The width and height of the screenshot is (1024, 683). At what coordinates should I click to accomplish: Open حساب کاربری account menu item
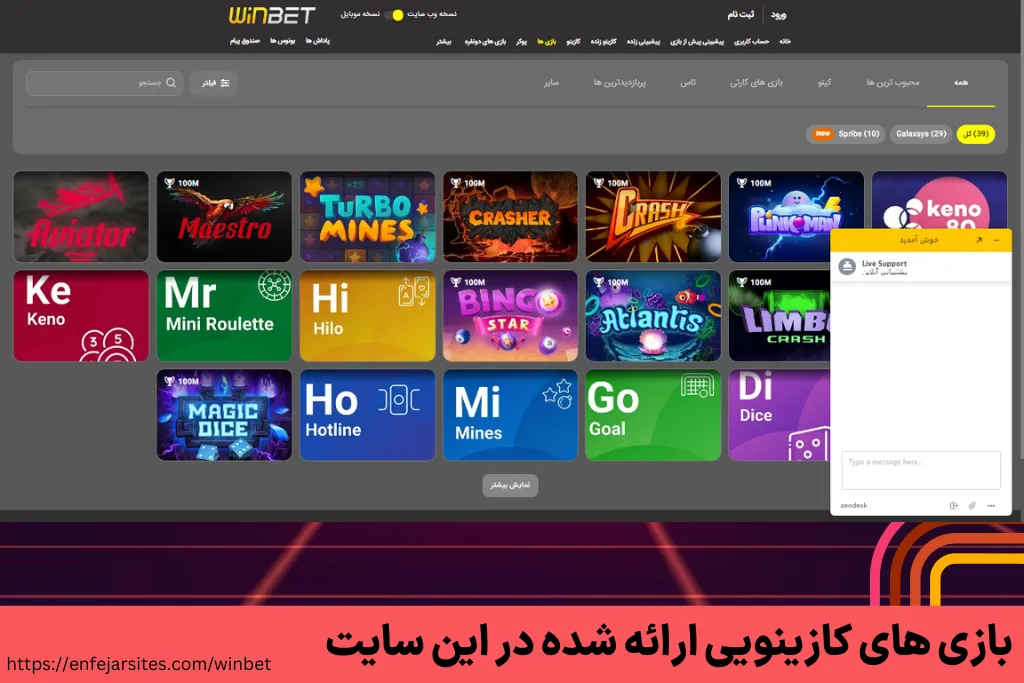tap(751, 42)
